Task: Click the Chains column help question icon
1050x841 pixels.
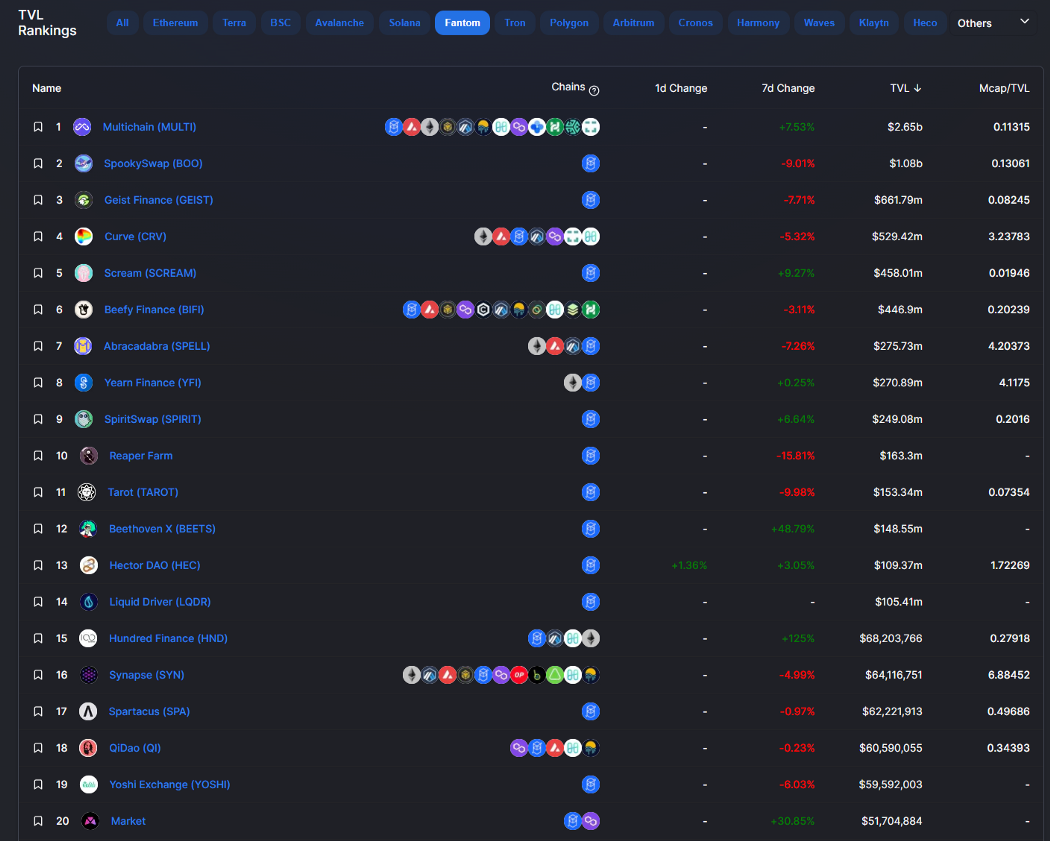Action: click(594, 90)
